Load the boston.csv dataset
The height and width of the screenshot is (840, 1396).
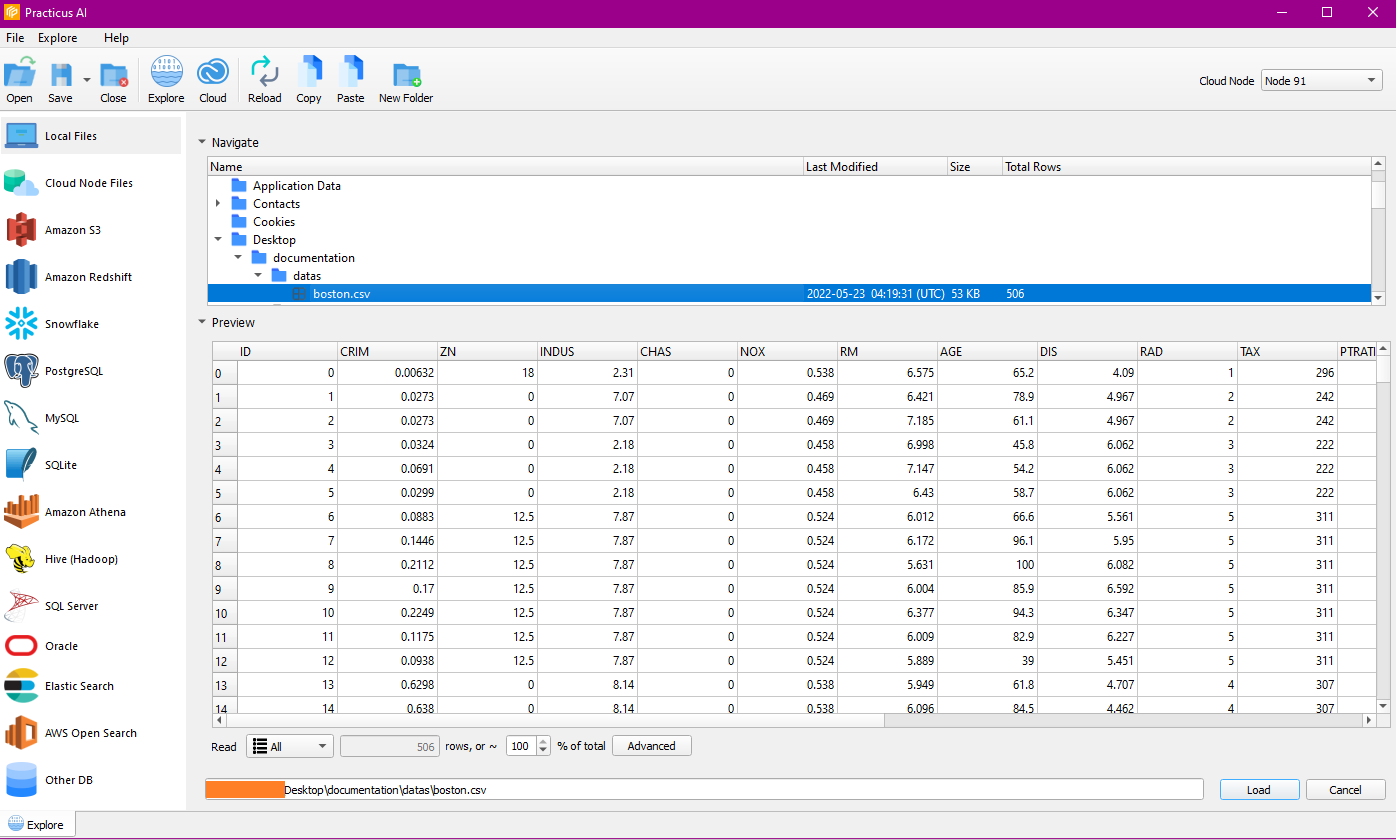click(1258, 789)
